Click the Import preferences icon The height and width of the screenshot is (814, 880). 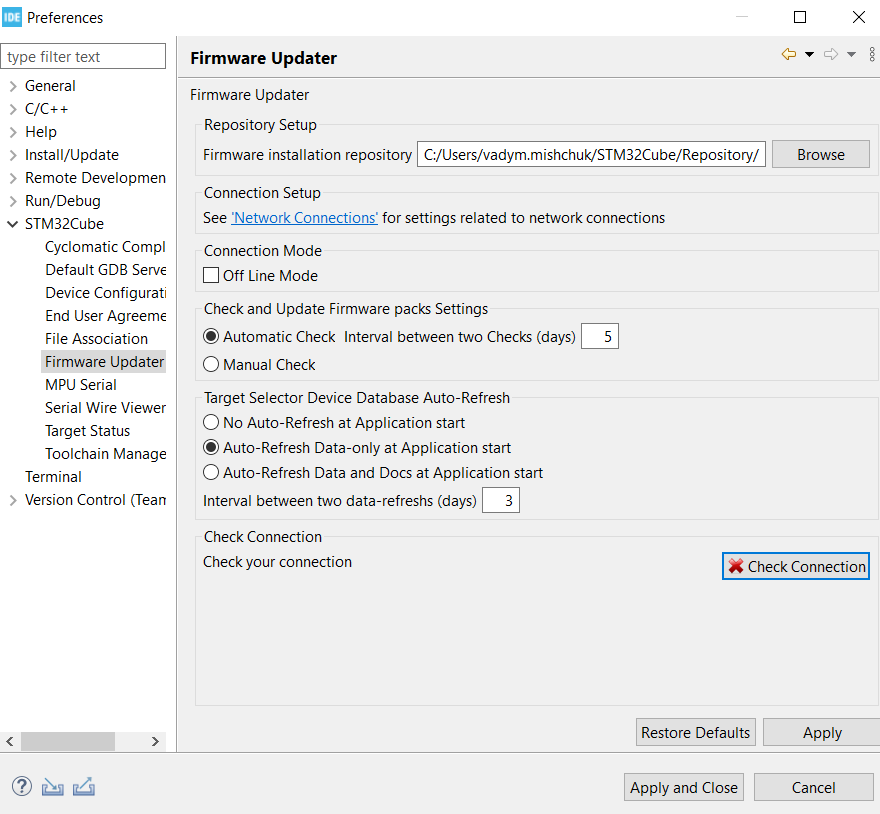[53, 787]
